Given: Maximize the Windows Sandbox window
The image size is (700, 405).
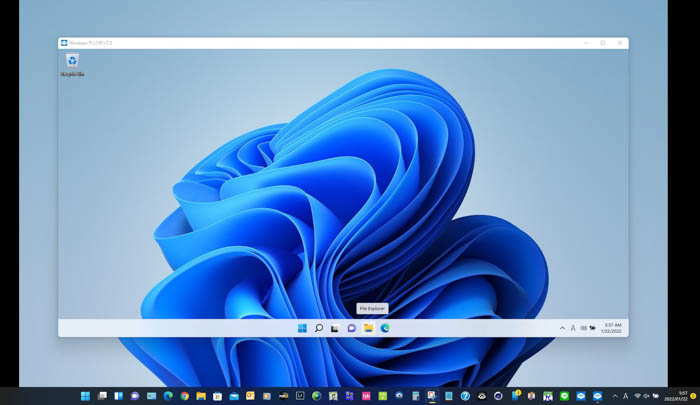Looking at the screenshot, I should point(603,43).
